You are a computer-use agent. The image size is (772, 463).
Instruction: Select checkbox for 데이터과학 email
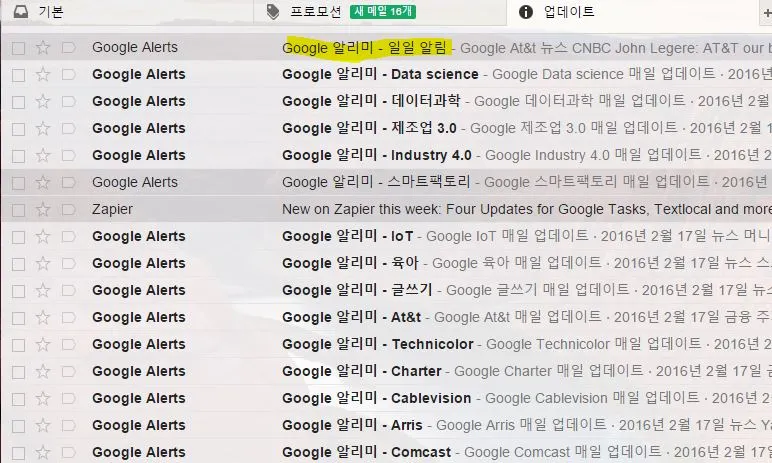[x=19, y=102]
